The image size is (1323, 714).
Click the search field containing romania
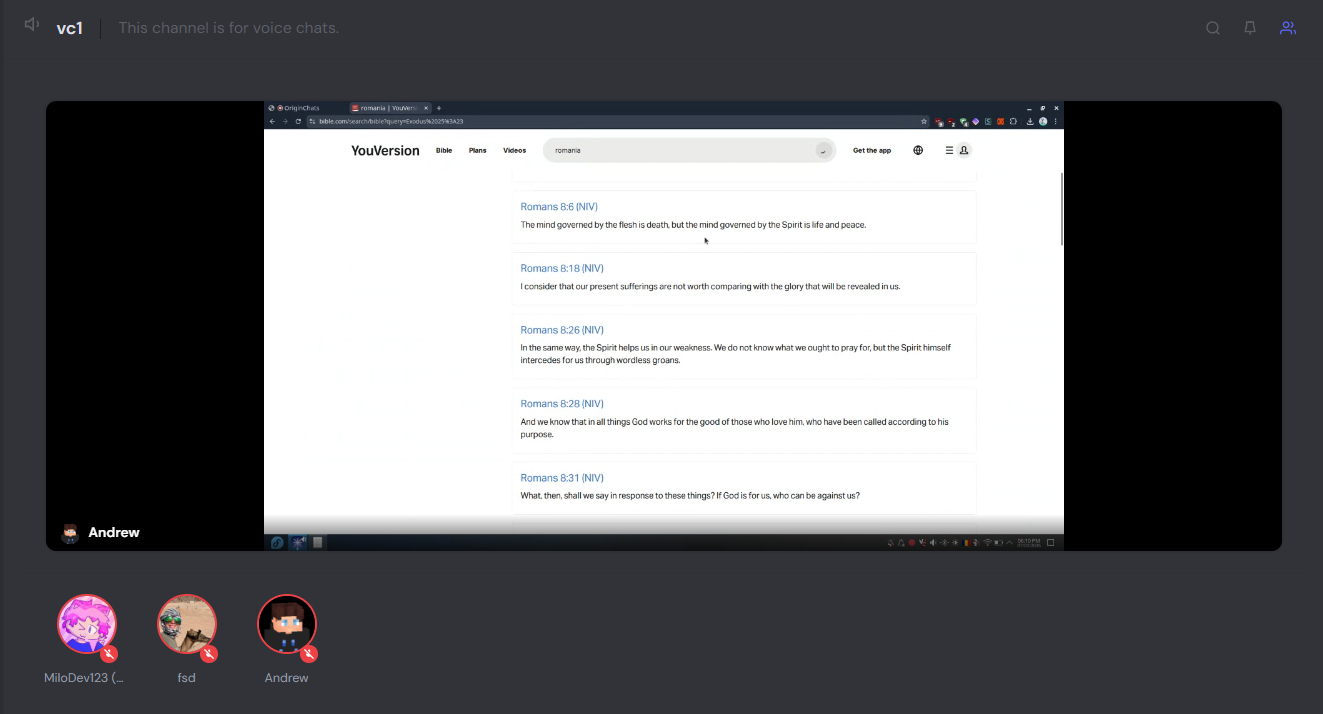[x=689, y=151]
